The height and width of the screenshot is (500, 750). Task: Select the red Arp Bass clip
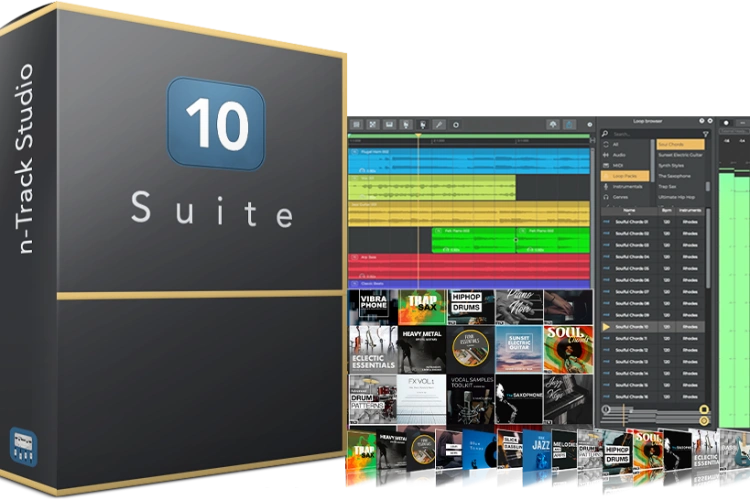pyautogui.click(x=469, y=267)
